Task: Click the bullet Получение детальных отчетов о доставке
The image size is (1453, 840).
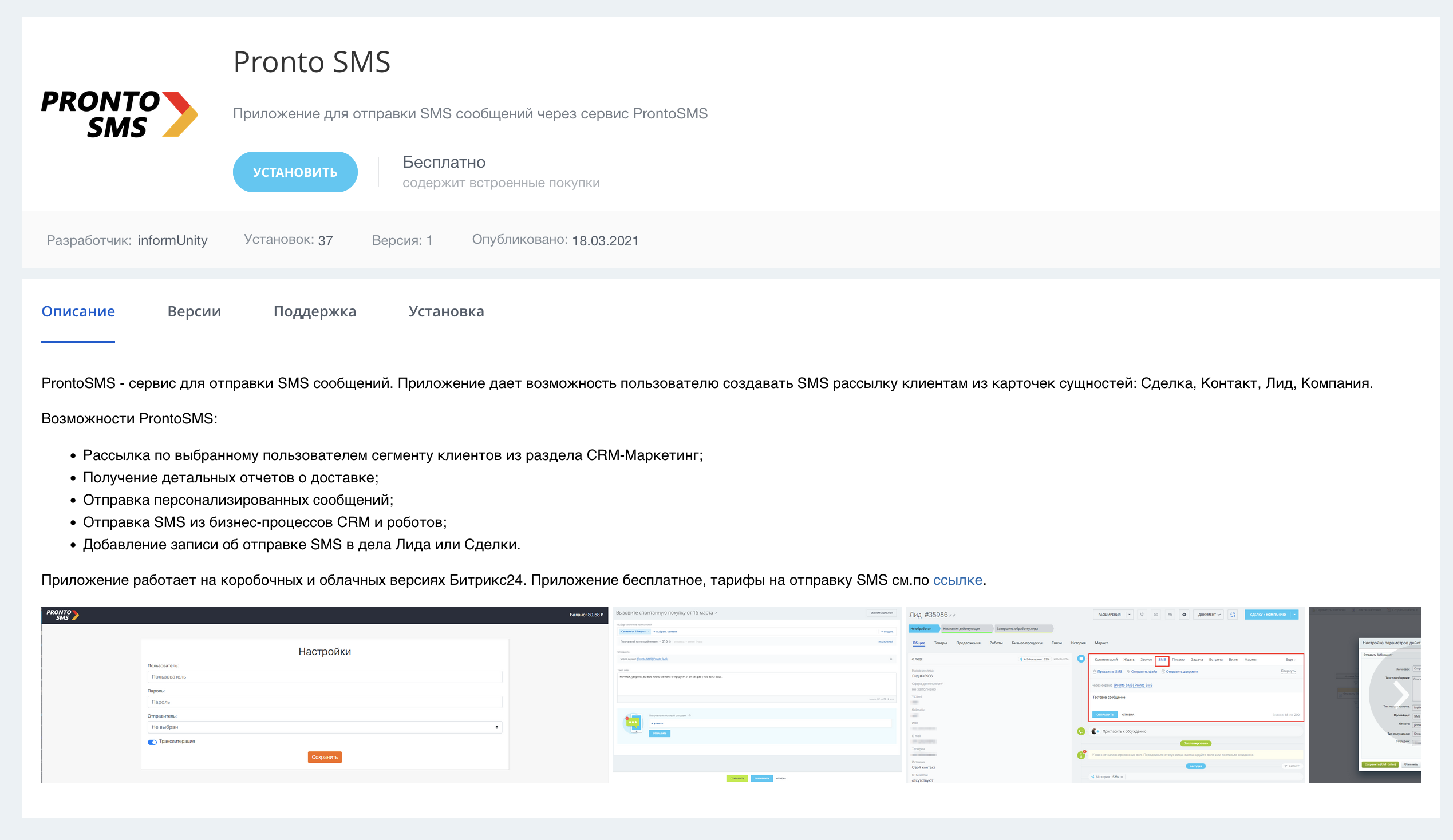Action: (x=231, y=478)
